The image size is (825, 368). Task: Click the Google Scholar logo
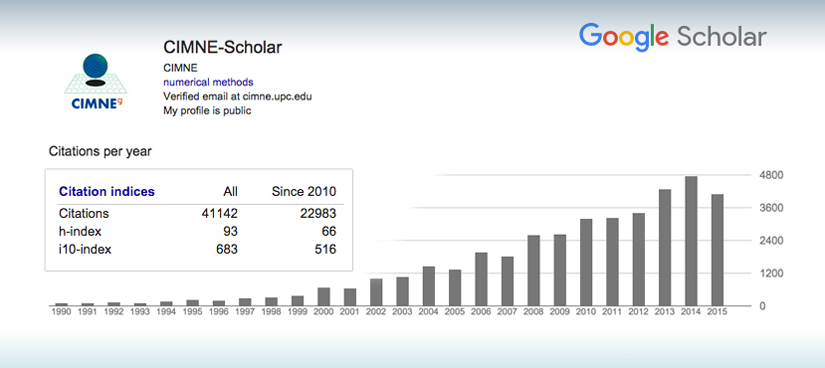pos(672,37)
